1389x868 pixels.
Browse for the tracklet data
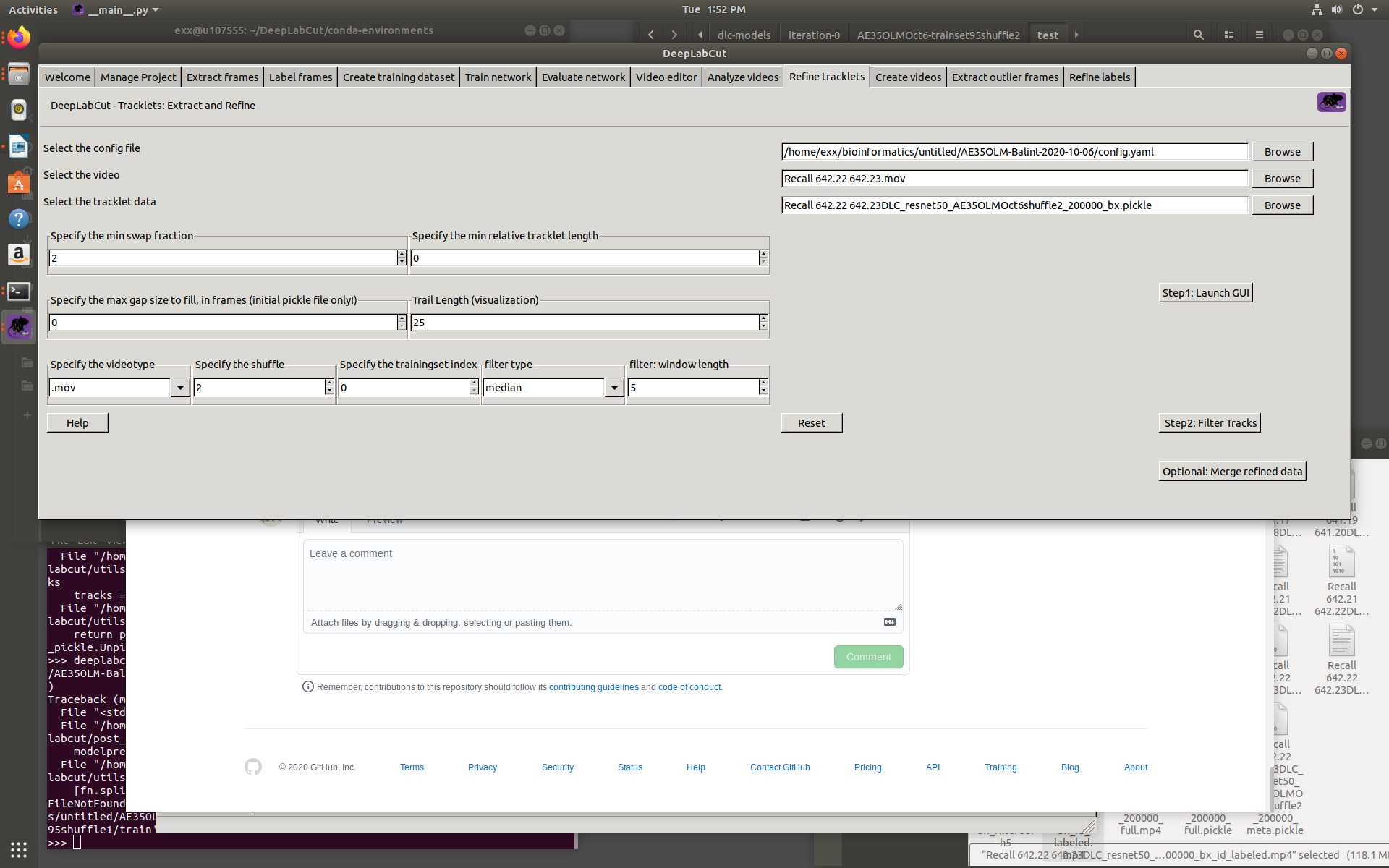1282,205
